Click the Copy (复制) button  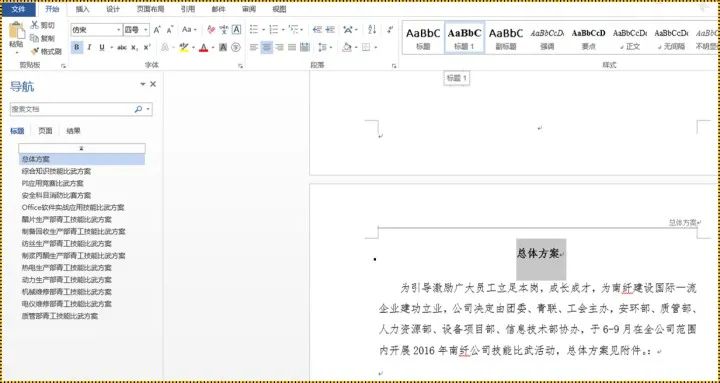point(43,39)
